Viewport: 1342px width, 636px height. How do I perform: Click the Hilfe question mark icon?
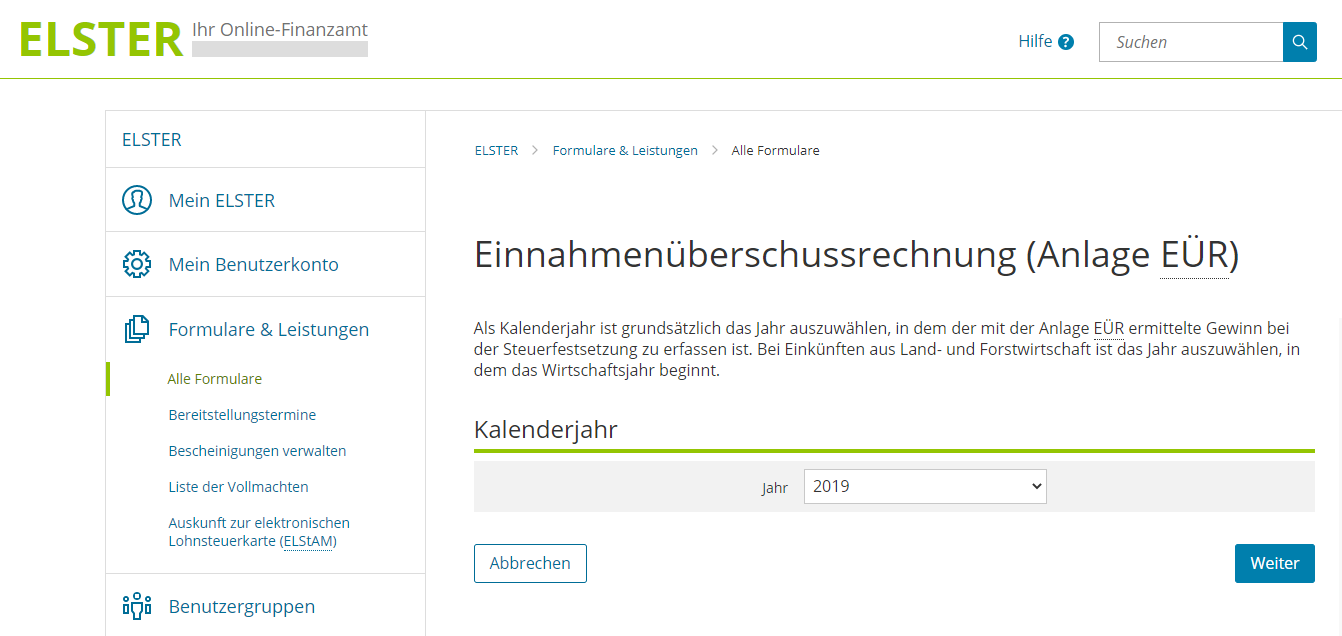point(1066,42)
